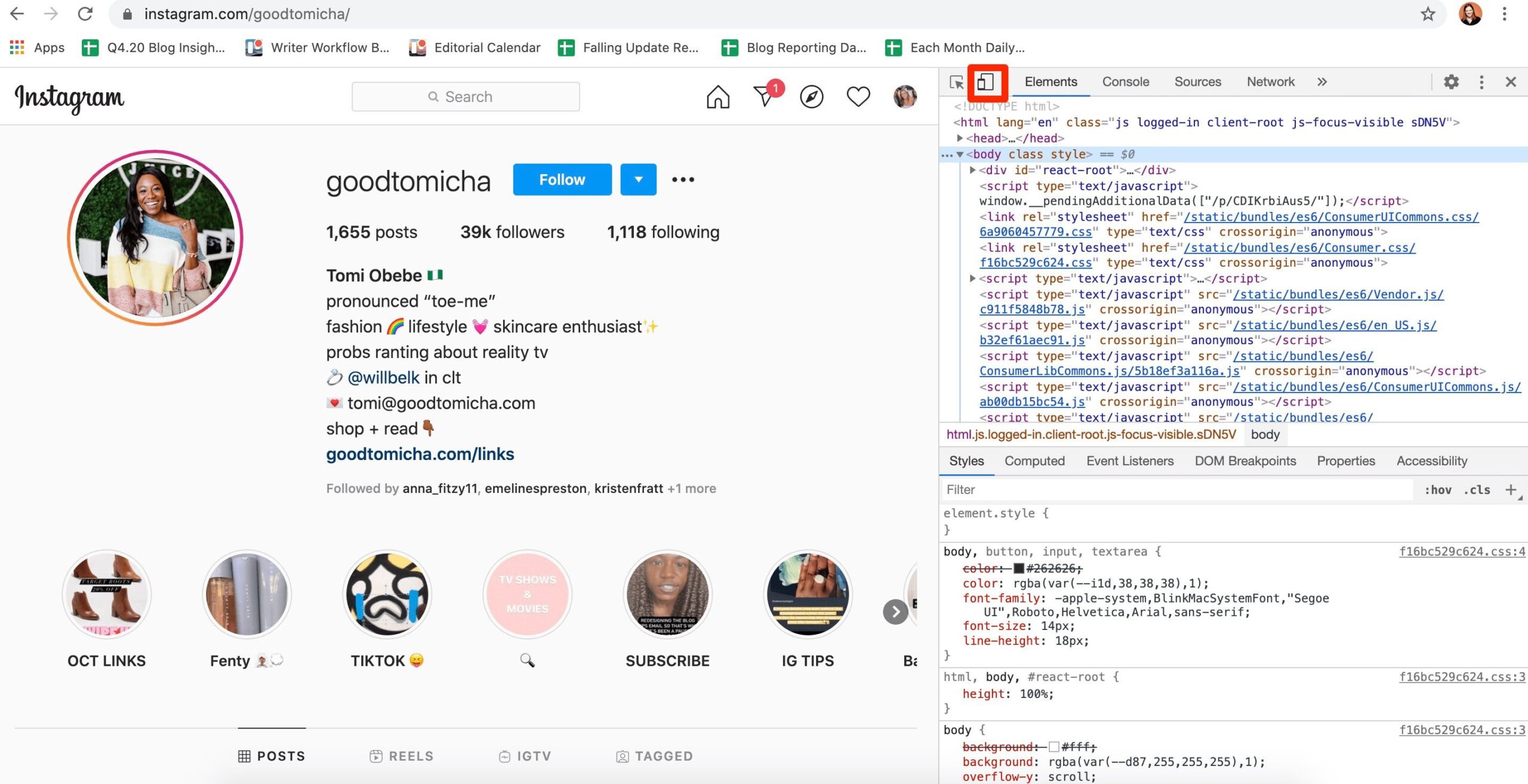Follow goodtomicha with Follow button

pos(562,180)
